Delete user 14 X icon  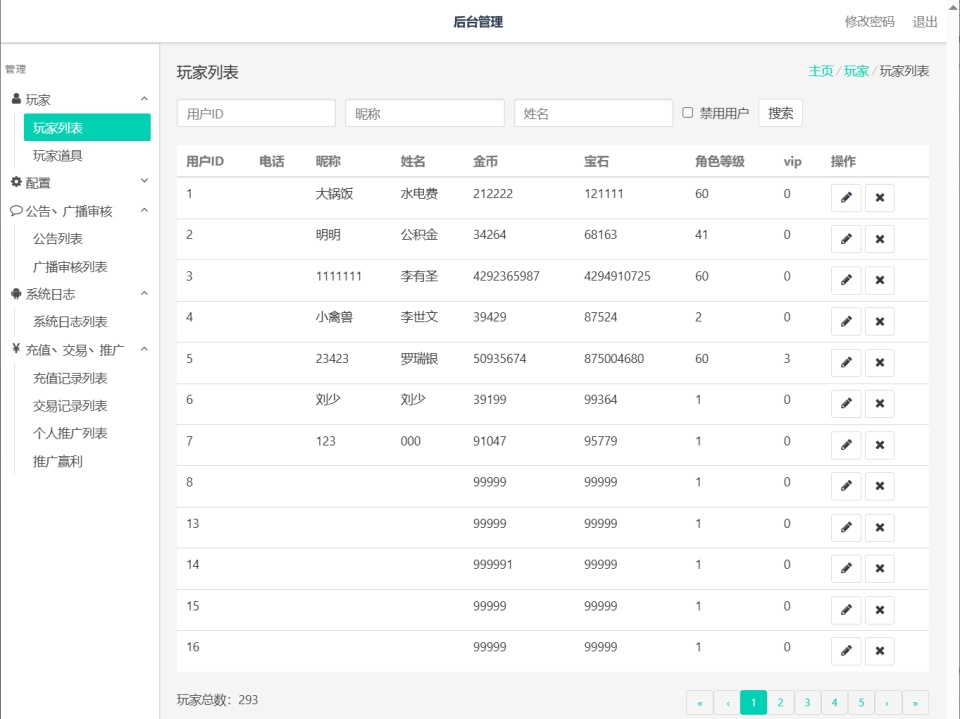[880, 568]
